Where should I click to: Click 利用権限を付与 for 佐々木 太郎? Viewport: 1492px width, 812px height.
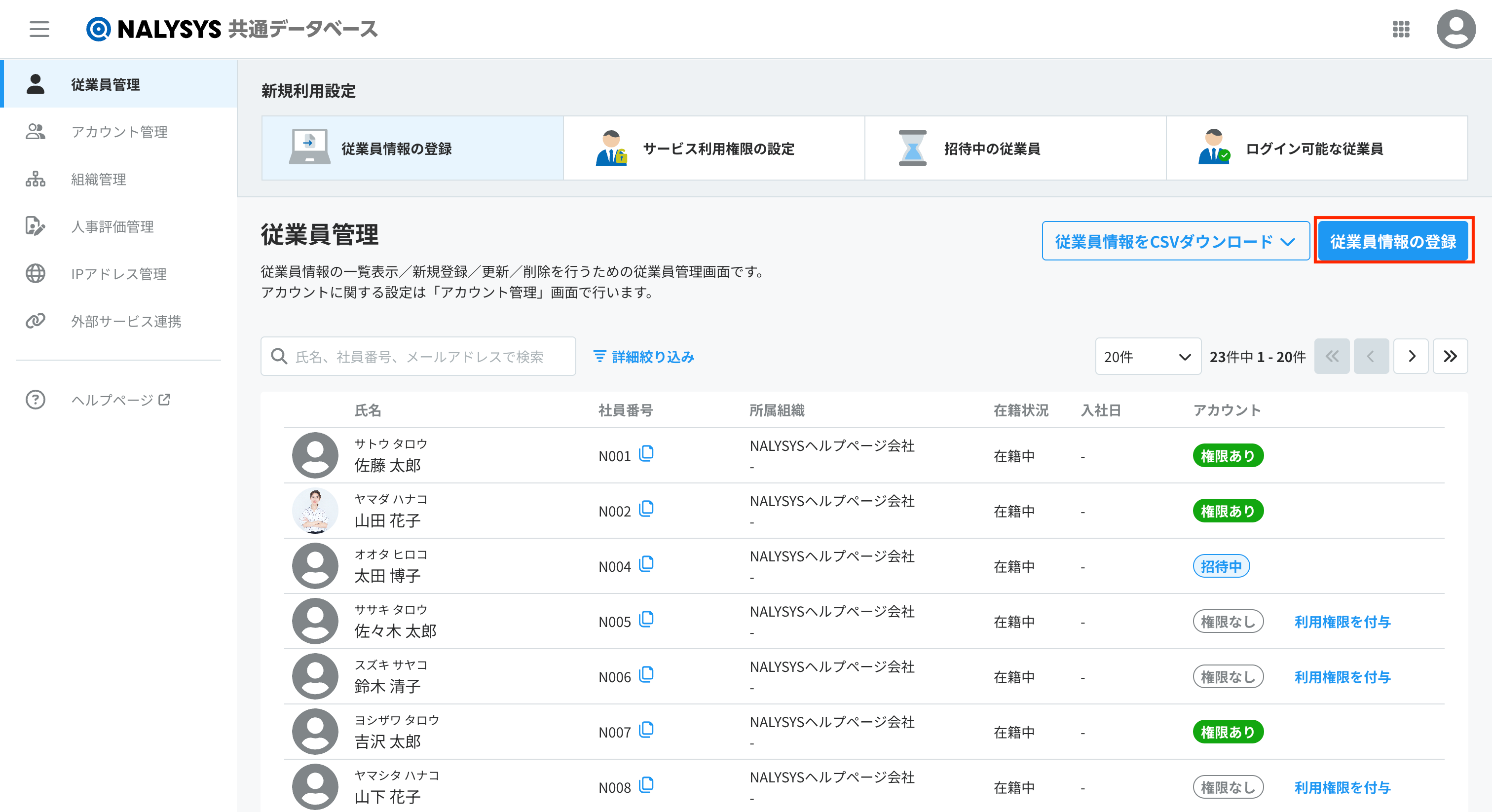pyautogui.click(x=1342, y=622)
